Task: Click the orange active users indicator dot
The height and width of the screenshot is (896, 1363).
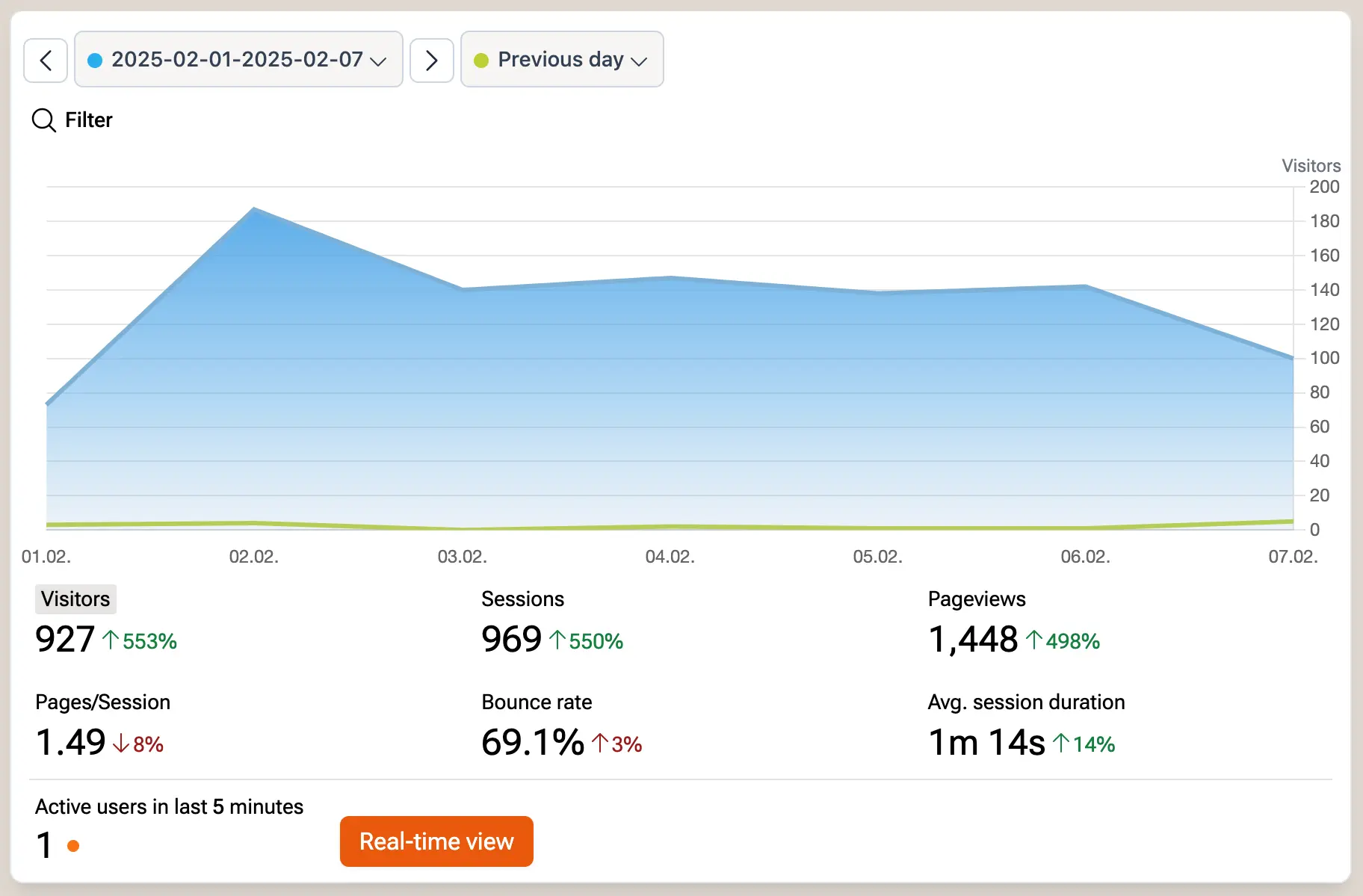Action: point(73,846)
